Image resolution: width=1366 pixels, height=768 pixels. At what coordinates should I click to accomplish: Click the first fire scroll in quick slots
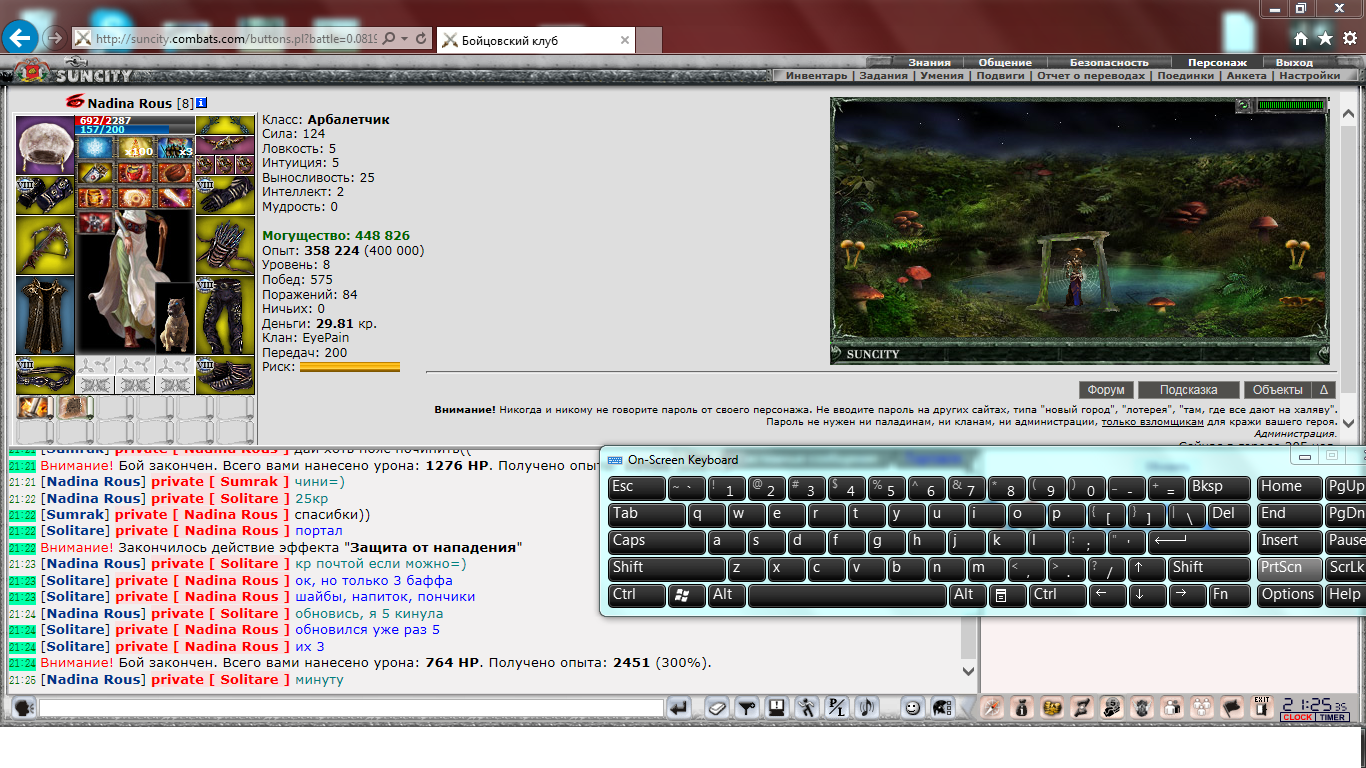click(x=35, y=407)
